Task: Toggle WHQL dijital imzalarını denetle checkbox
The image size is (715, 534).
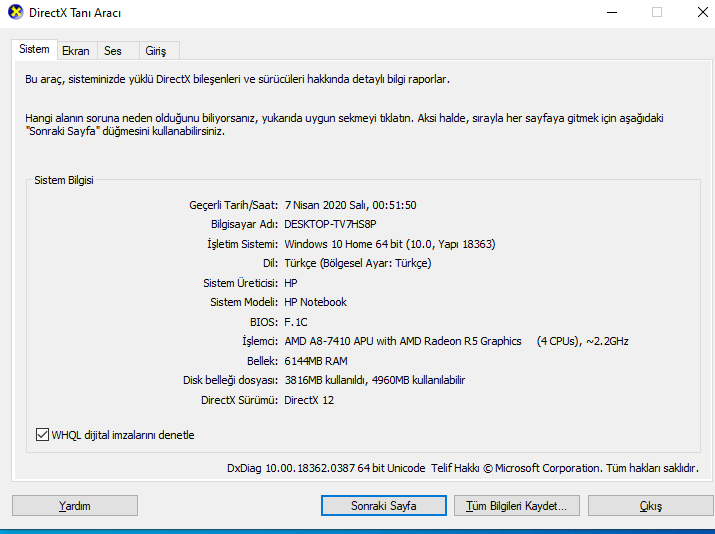Action: (42, 435)
